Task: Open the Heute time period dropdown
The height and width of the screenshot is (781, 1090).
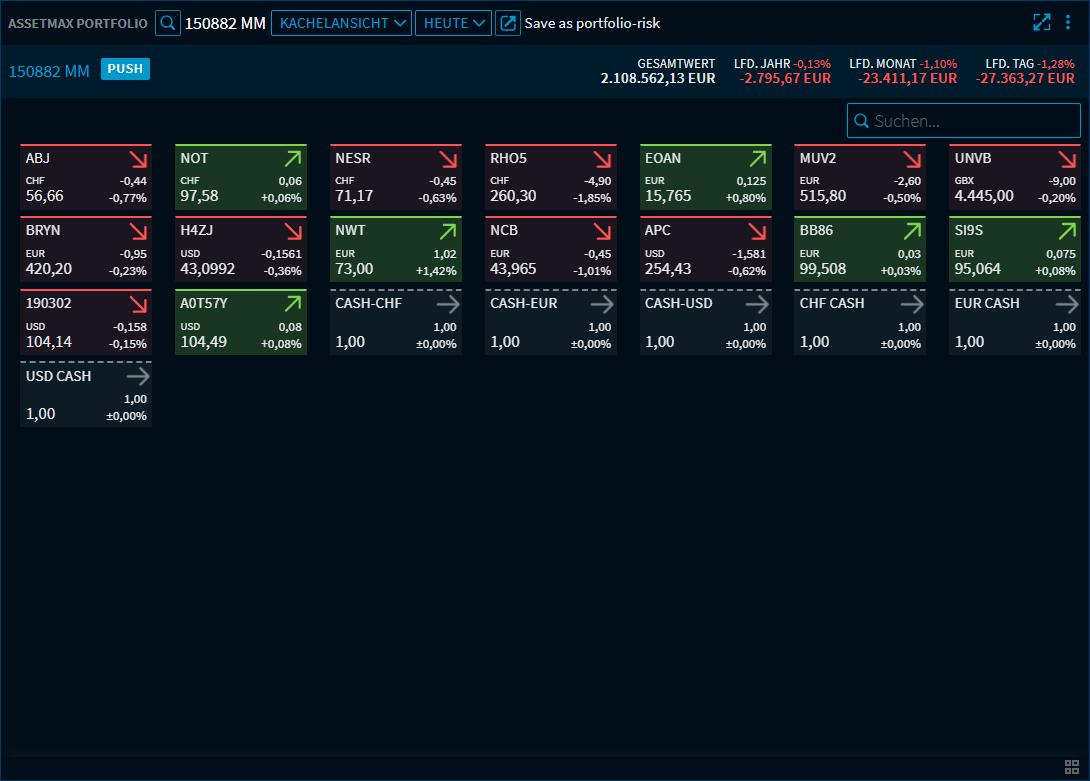Action: tap(453, 23)
